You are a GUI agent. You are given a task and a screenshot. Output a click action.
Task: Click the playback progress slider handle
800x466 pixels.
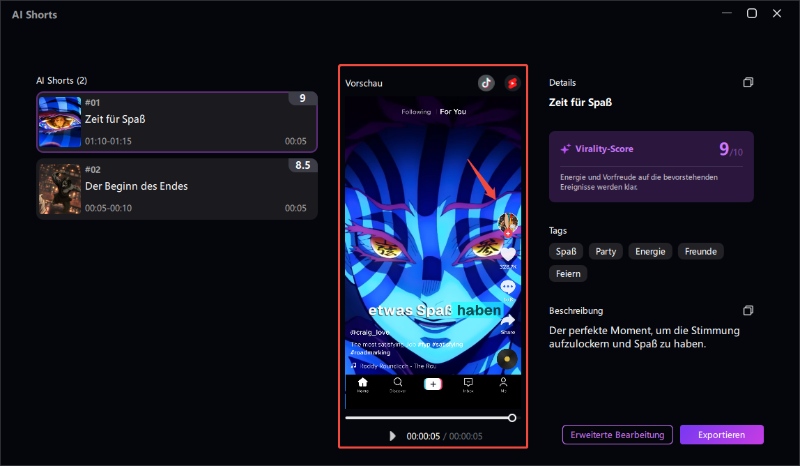point(512,418)
